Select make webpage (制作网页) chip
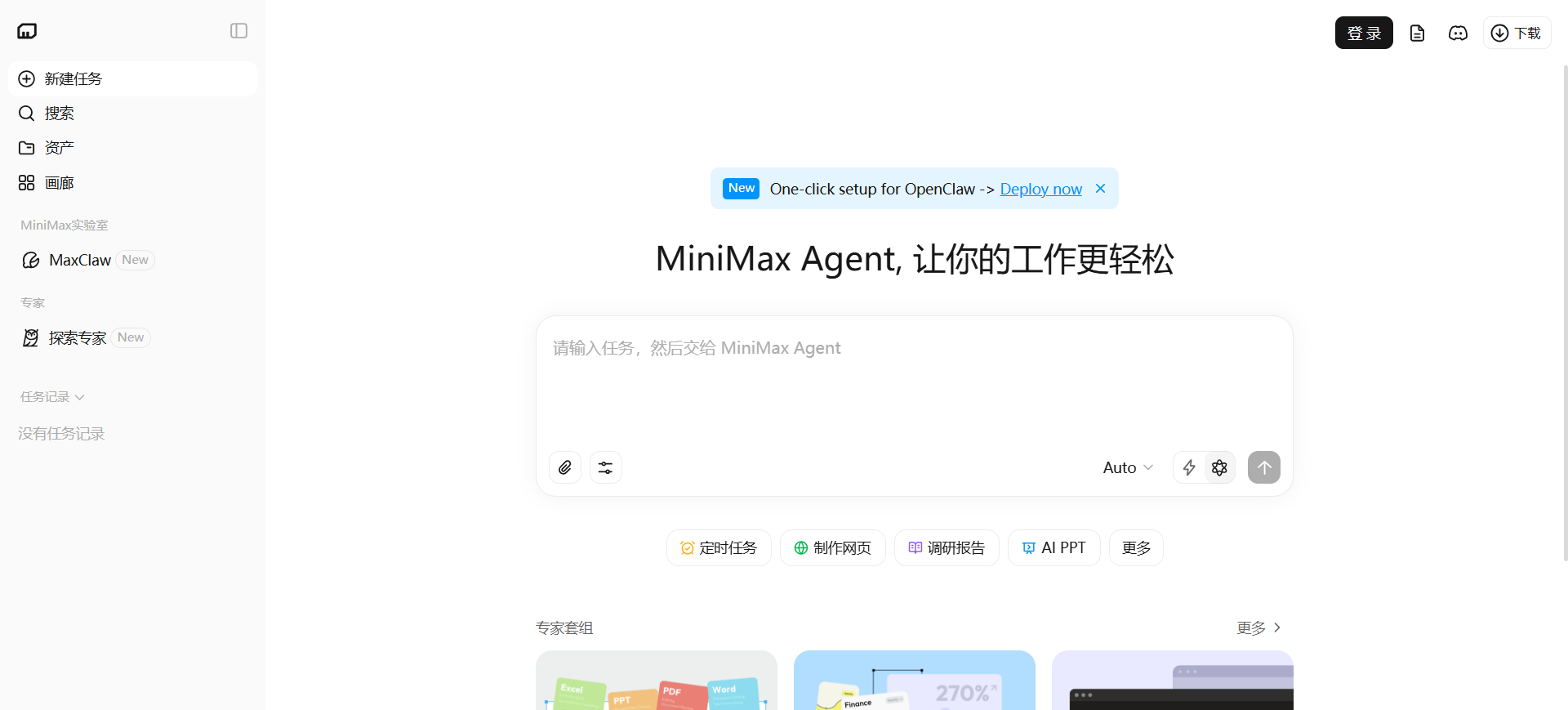1568x710 pixels. pos(833,547)
